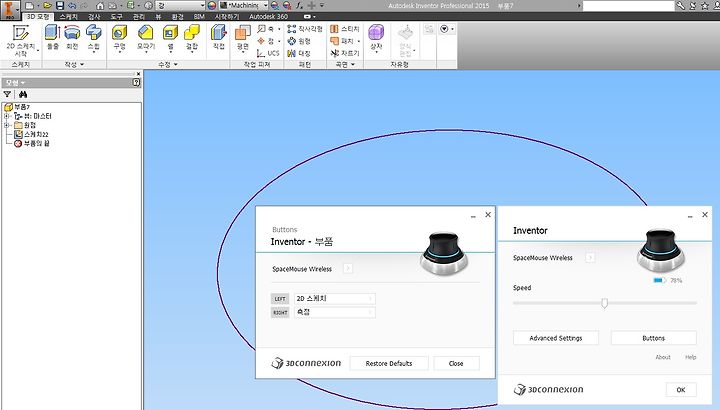The width and height of the screenshot is (720, 410).
Task: Open SpaceMouse Wireless arrow in Buttons dialog
Action: point(348,268)
